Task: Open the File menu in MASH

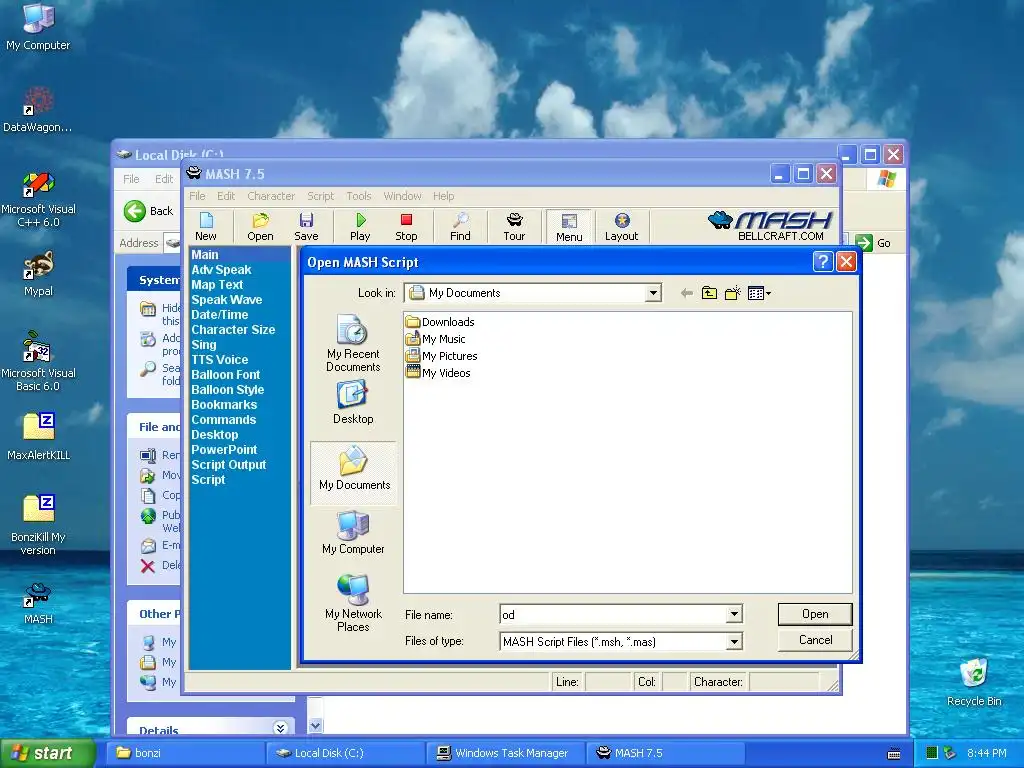Action: point(197,196)
